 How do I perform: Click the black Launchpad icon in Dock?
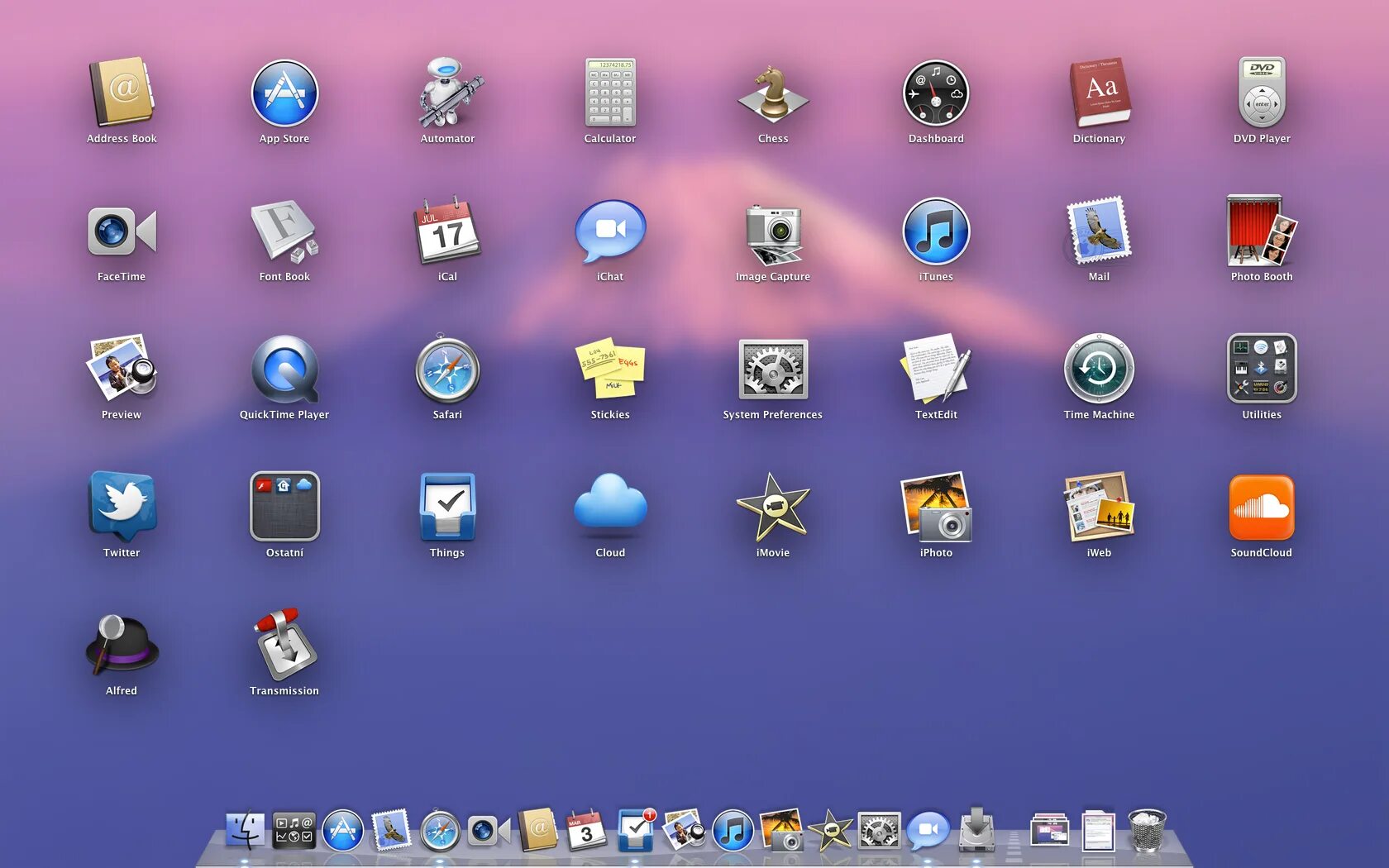[x=294, y=831]
